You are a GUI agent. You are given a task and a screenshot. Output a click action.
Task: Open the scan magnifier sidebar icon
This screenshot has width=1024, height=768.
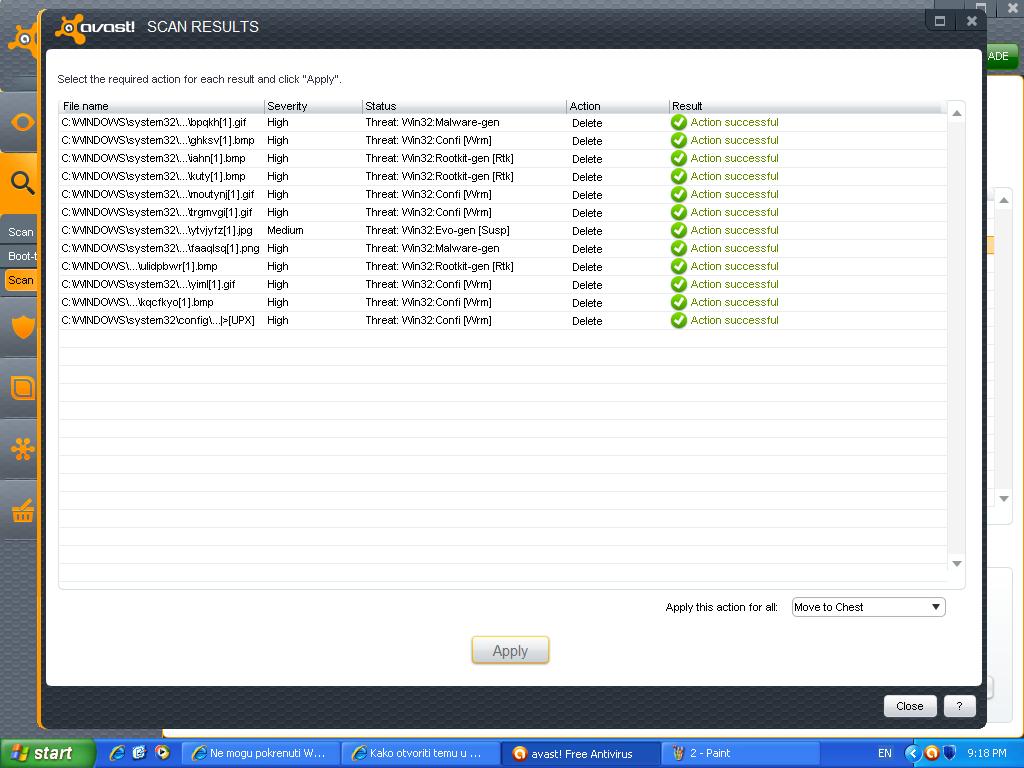(x=22, y=183)
